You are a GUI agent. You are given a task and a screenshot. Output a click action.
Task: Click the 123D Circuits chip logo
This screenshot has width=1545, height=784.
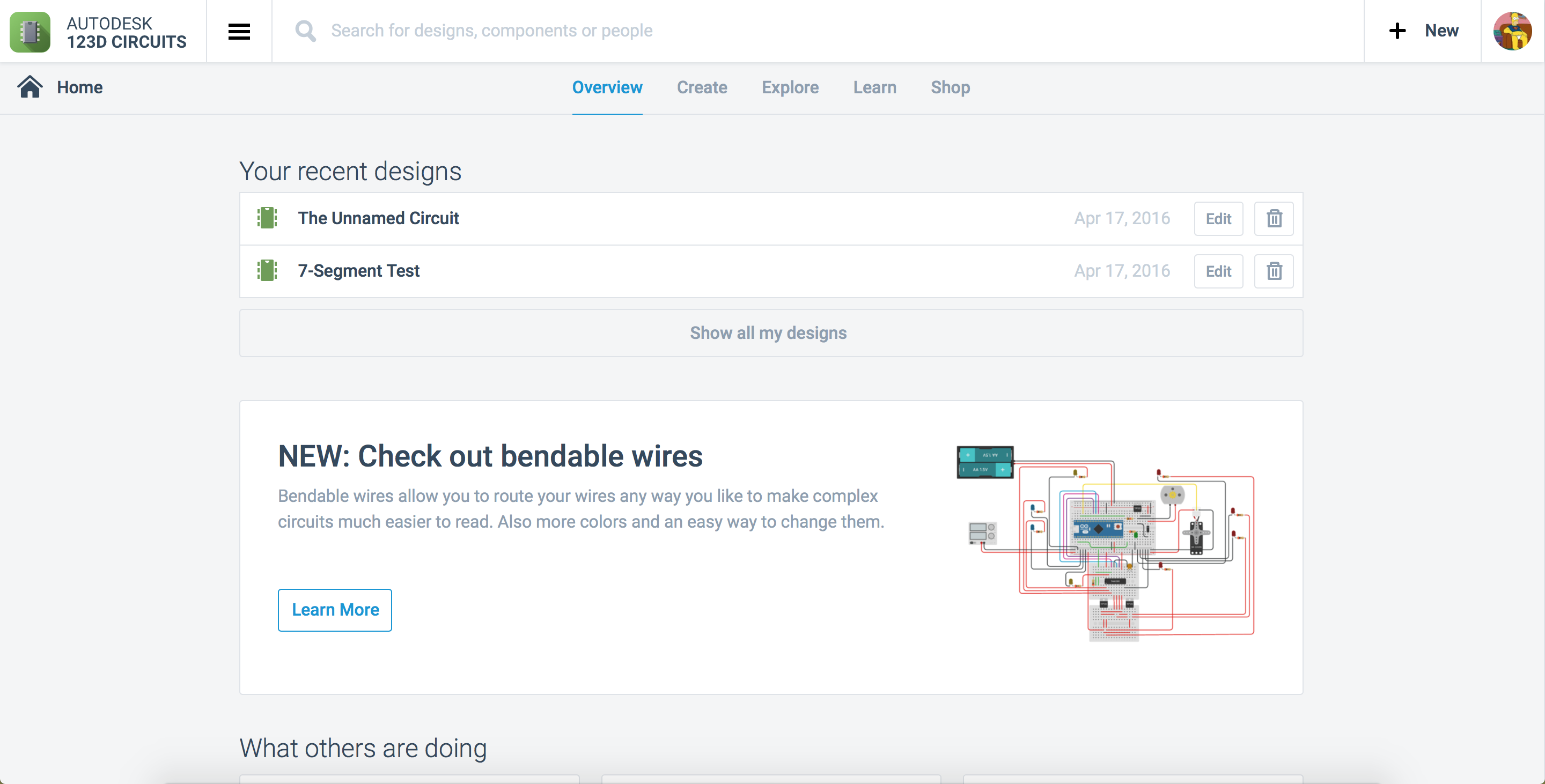[x=30, y=32]
